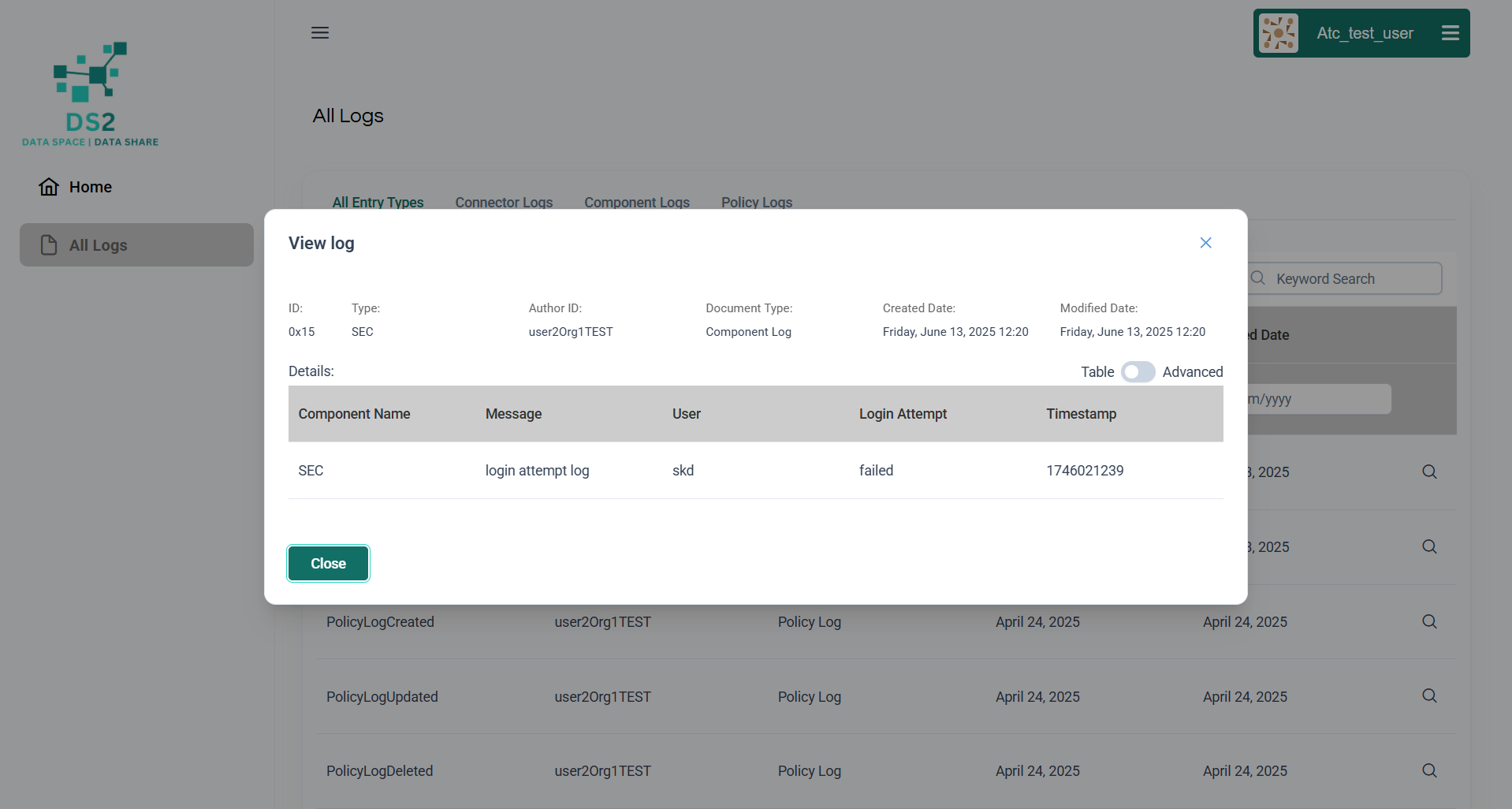Select the All Entry Types tab
This screenshot has width=1512, height=809.
tap(378, 202)
